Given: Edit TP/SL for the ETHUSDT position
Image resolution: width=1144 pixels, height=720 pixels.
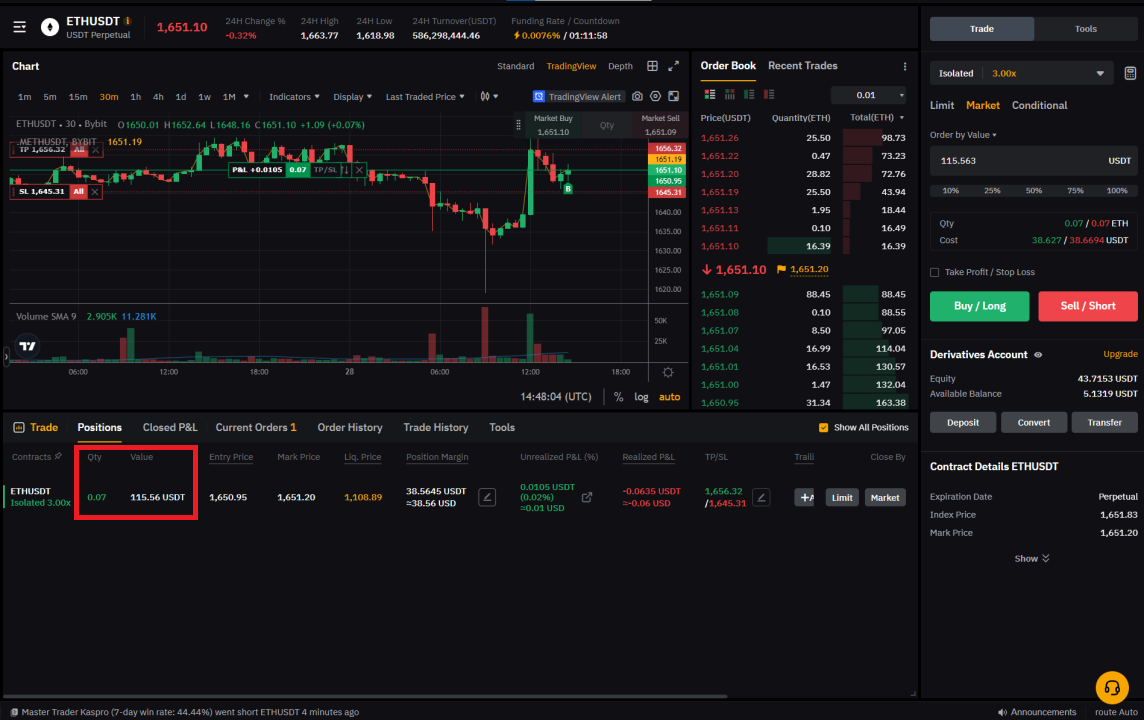Looking at the screenshot, I should [761, 498].
